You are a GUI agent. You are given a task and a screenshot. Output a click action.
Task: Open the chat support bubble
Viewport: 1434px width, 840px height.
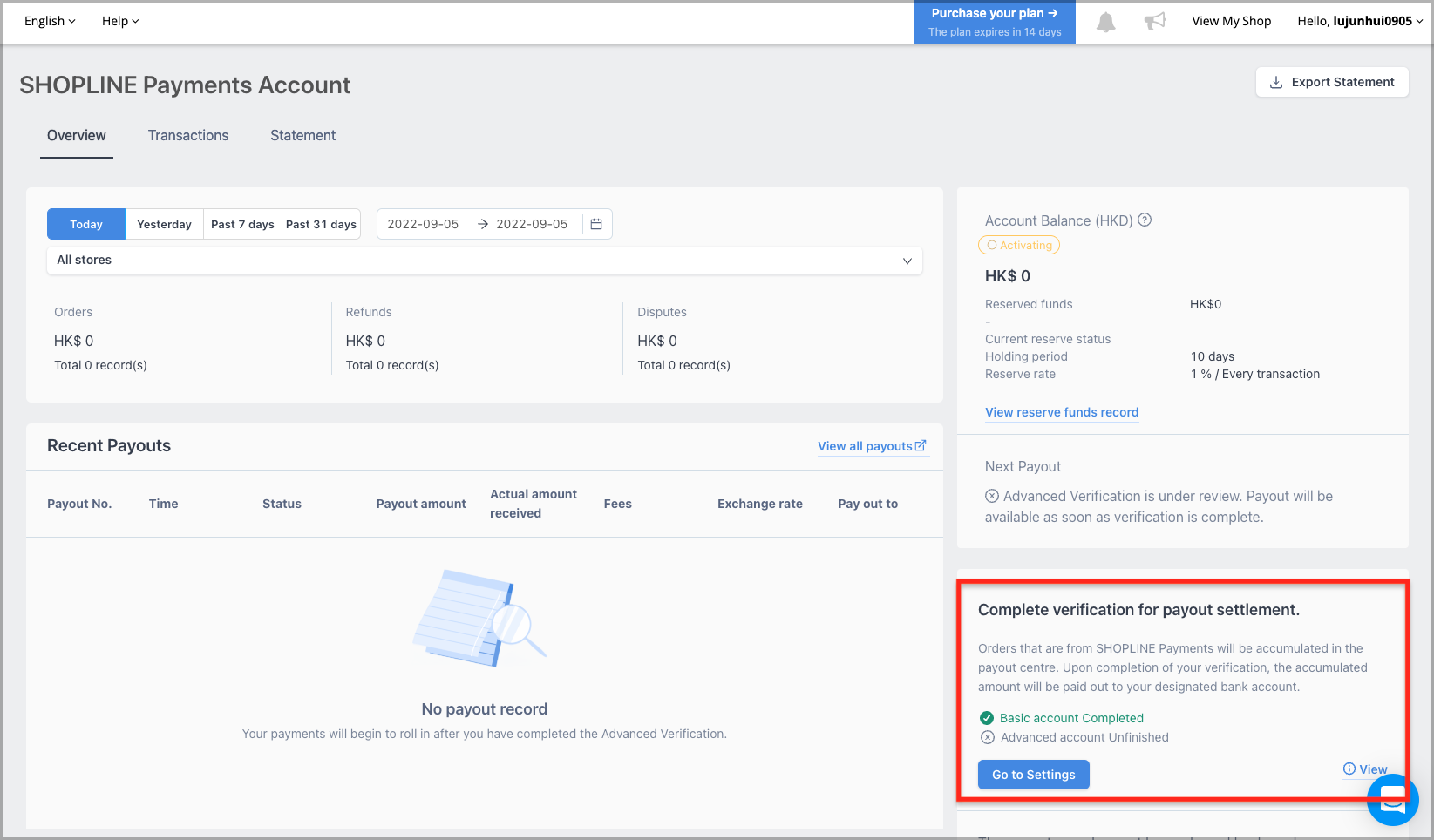[x=1392, y=799]
